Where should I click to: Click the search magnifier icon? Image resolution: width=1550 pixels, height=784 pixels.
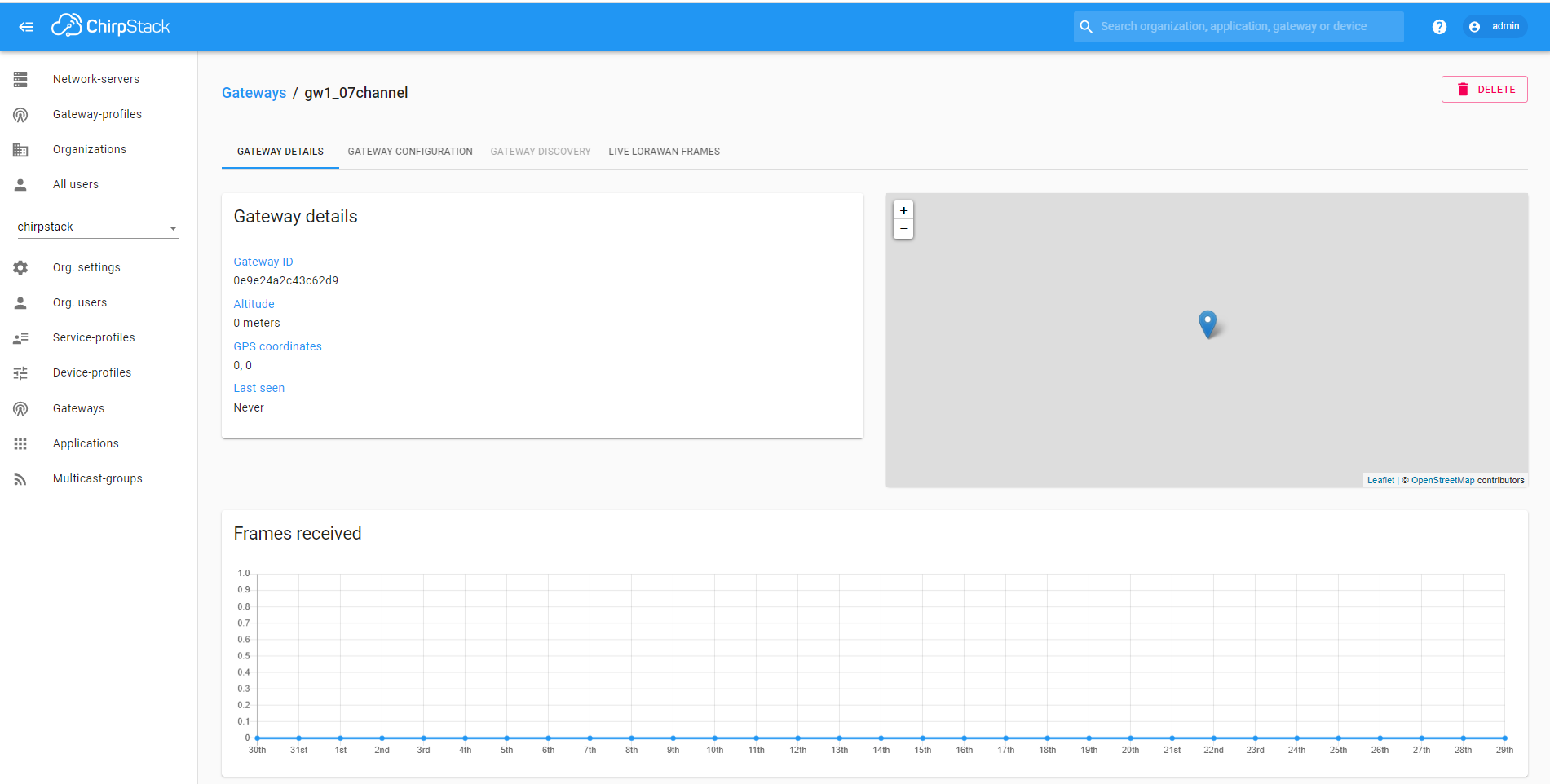pyautogui.click(x=1086, y=27)
